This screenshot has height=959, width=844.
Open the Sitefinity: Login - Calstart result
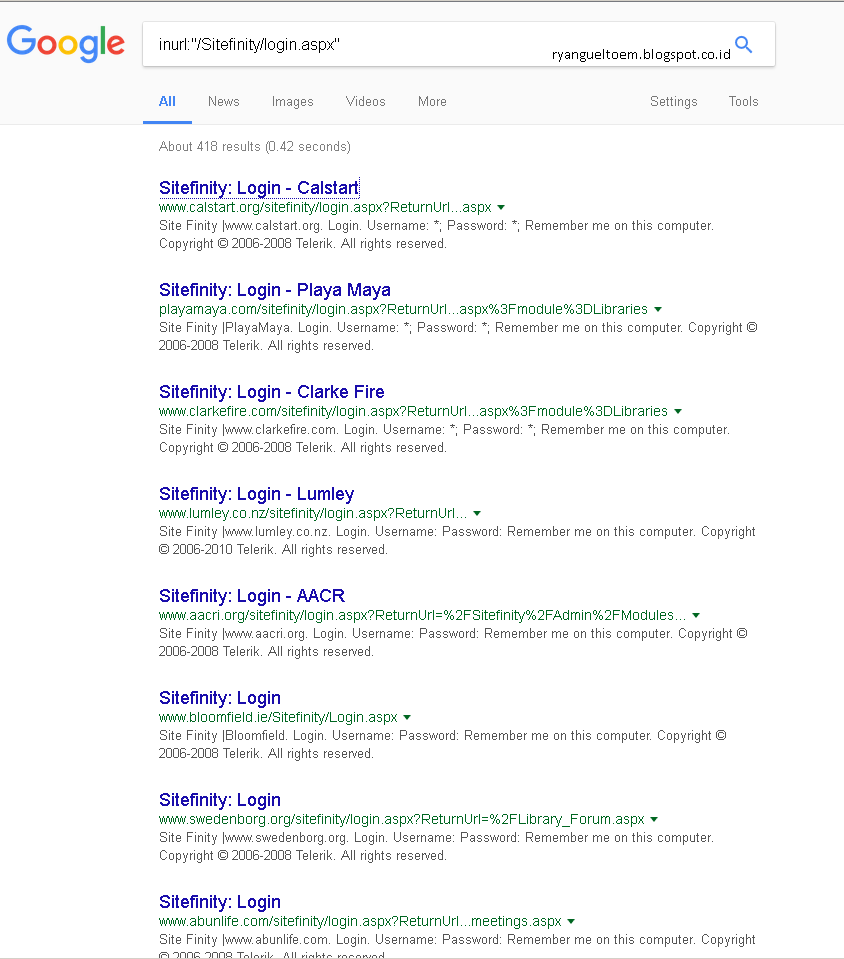(x=259, y=188)
